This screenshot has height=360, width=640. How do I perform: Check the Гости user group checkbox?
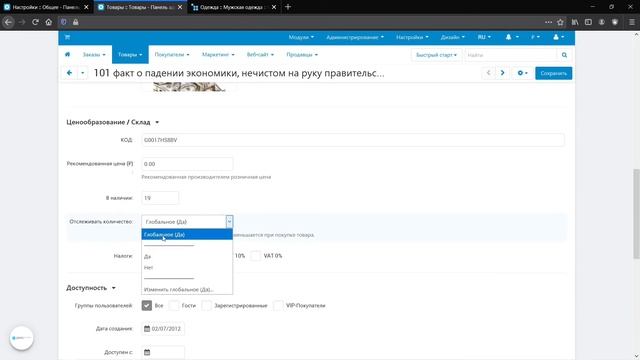click(x=174, y=305)
